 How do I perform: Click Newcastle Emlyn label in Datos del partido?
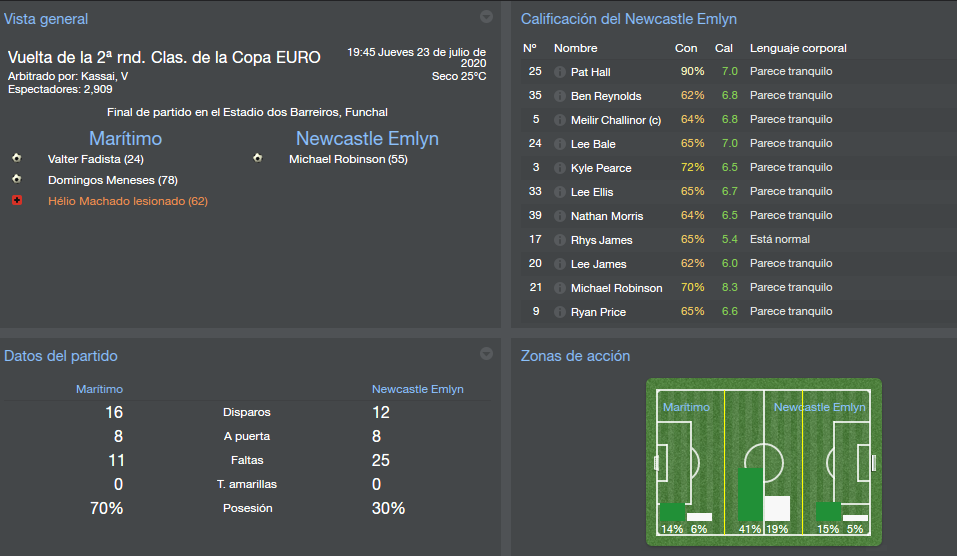(417, 389)
